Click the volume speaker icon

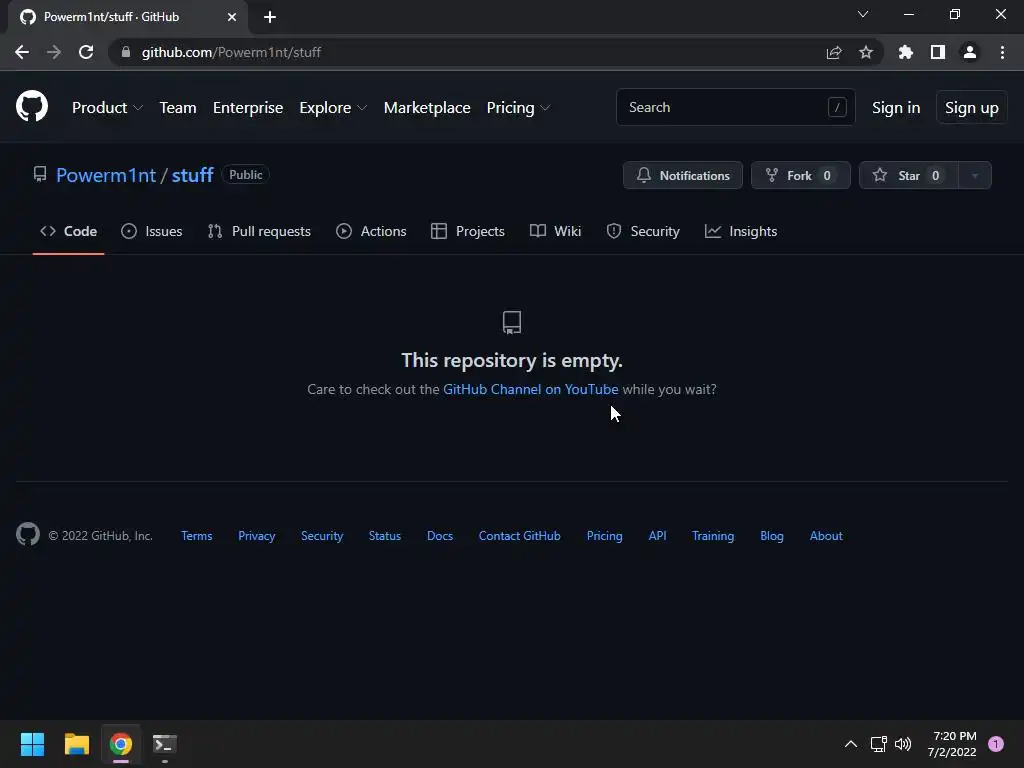(x=903, y=744)
